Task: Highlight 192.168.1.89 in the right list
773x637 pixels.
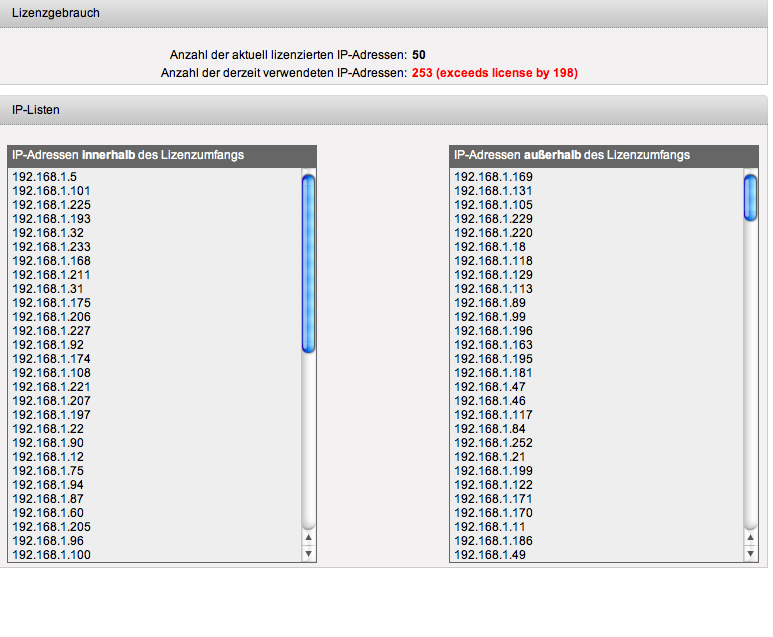Action: pyautogui.click(x=490, y=303)
